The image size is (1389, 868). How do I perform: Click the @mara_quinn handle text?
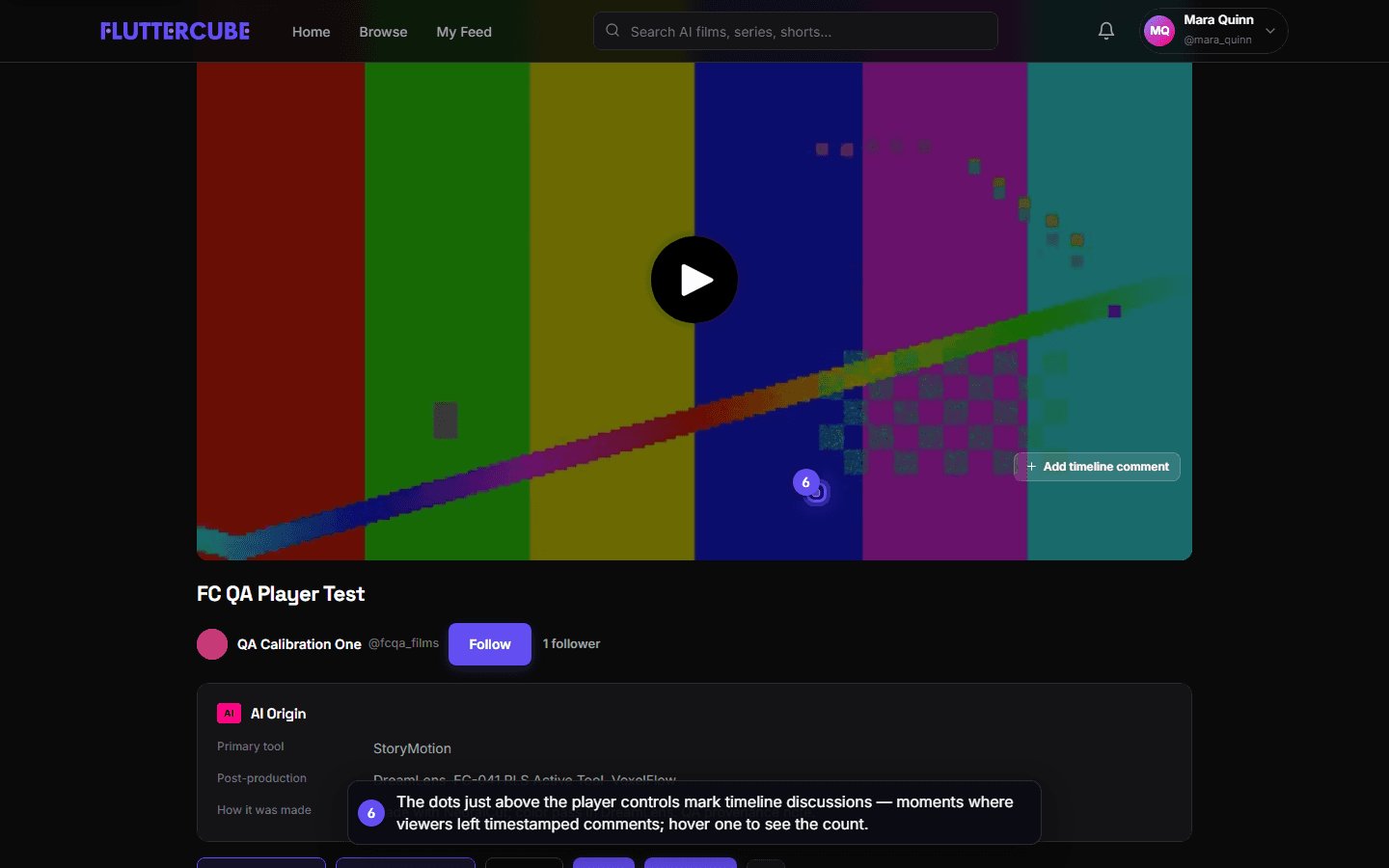click(x=1217, y=40)
